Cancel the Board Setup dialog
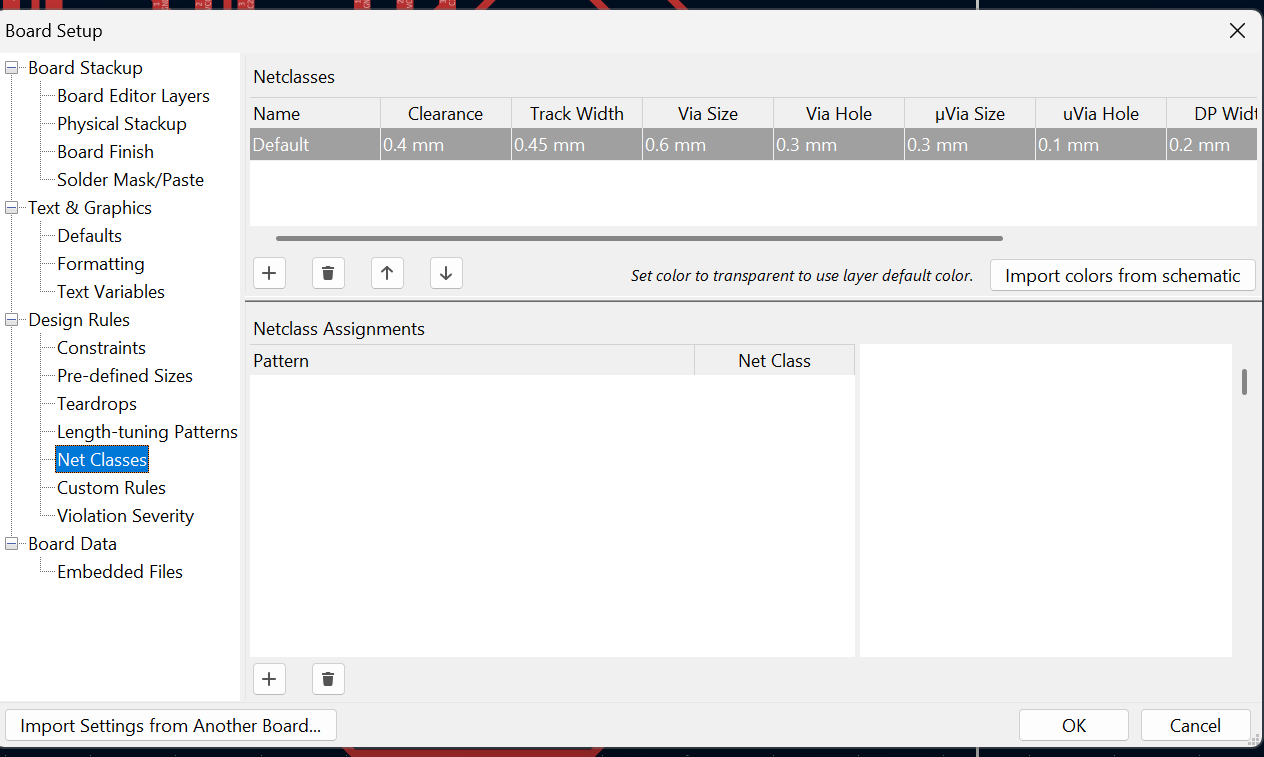Image resolution: width=1264 pixels, height=757 pixels. click(1195, 725)
